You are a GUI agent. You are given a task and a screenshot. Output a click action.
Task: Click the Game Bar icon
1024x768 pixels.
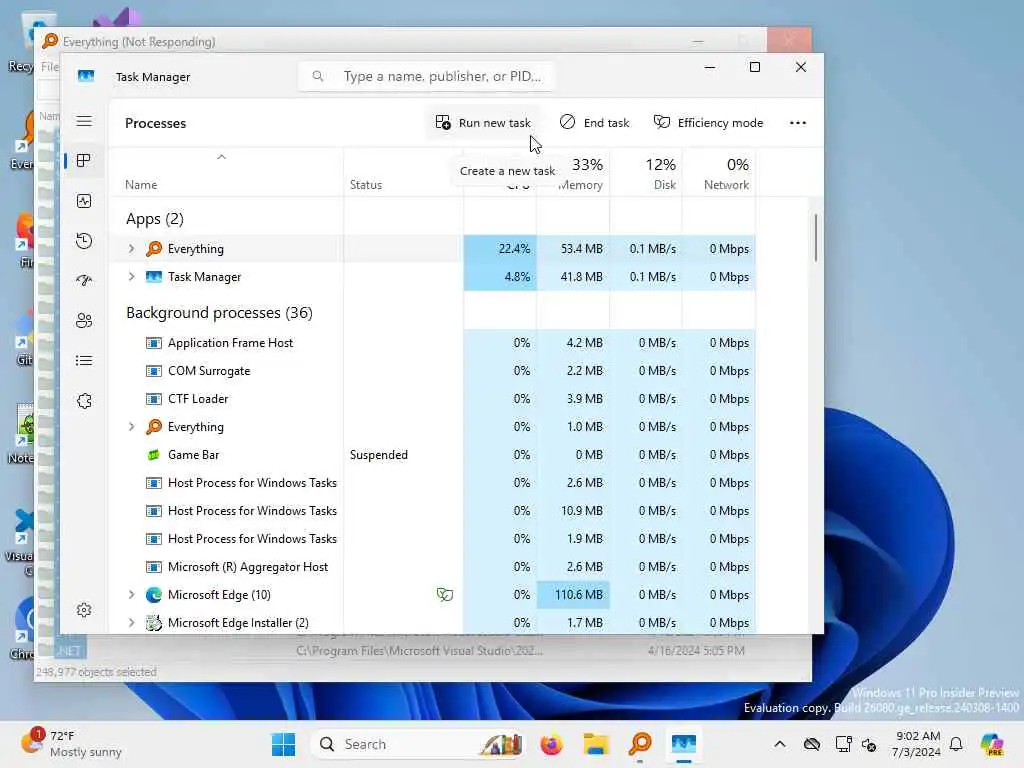point(153,455)
